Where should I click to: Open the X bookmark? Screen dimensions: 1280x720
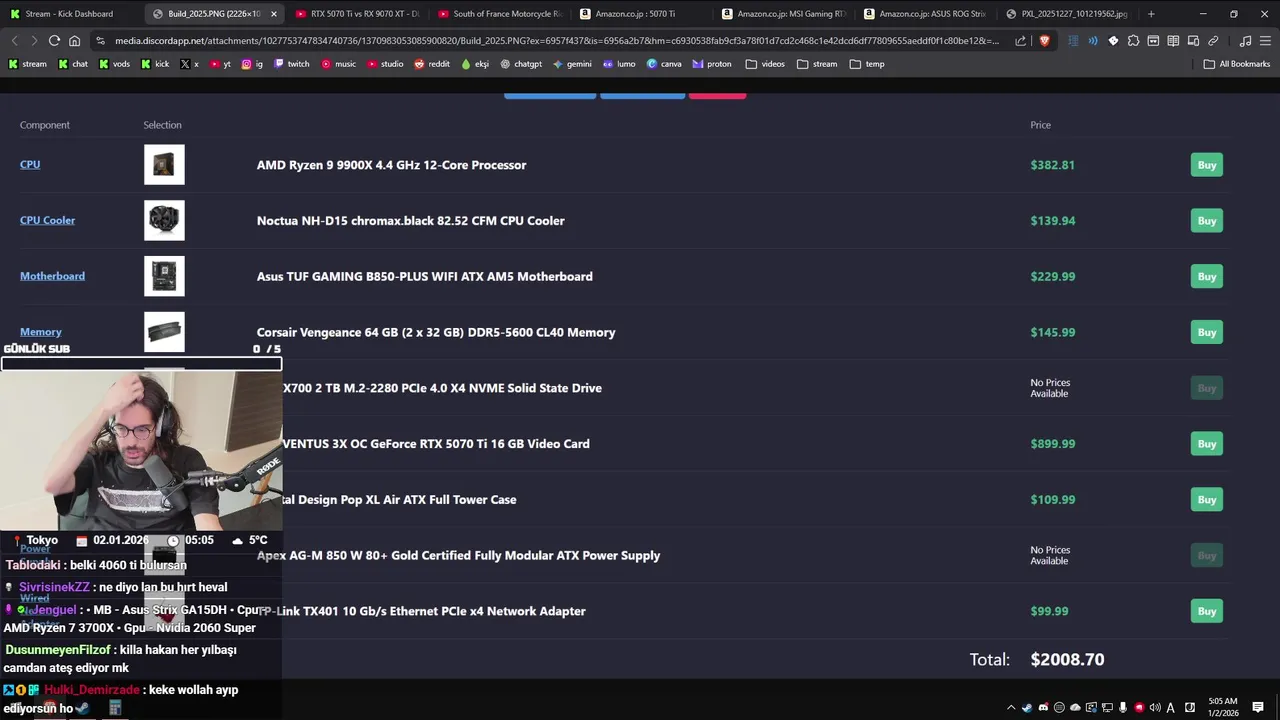(x=189, y=64)
